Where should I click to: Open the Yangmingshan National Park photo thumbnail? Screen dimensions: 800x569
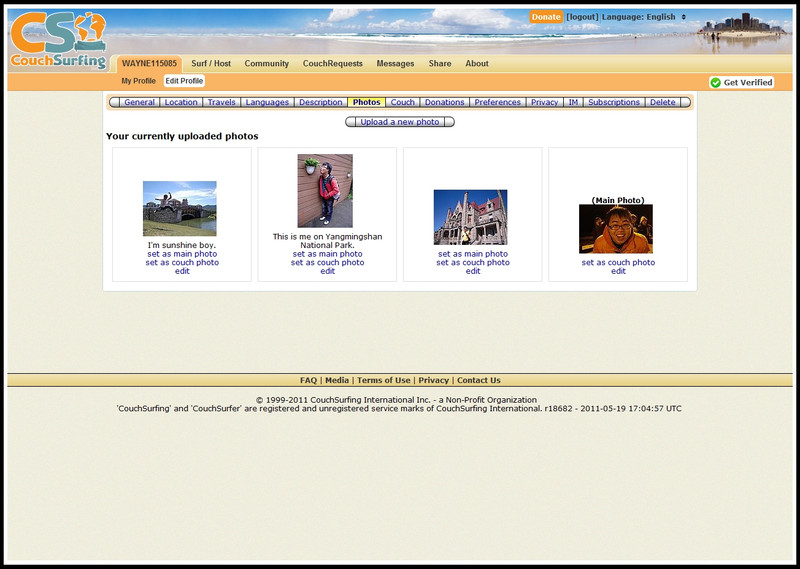pyautogui.click(x=325, y=191)
